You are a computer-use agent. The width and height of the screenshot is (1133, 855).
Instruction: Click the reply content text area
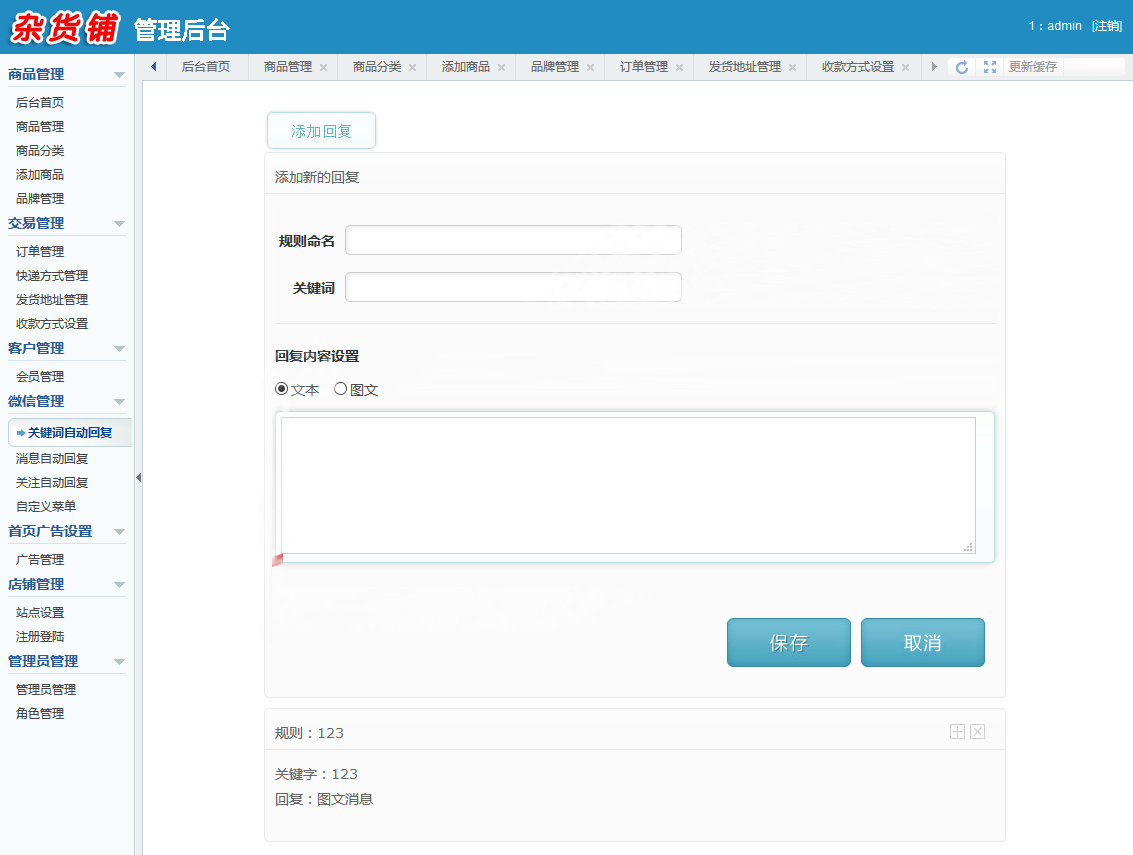(628, 485)
